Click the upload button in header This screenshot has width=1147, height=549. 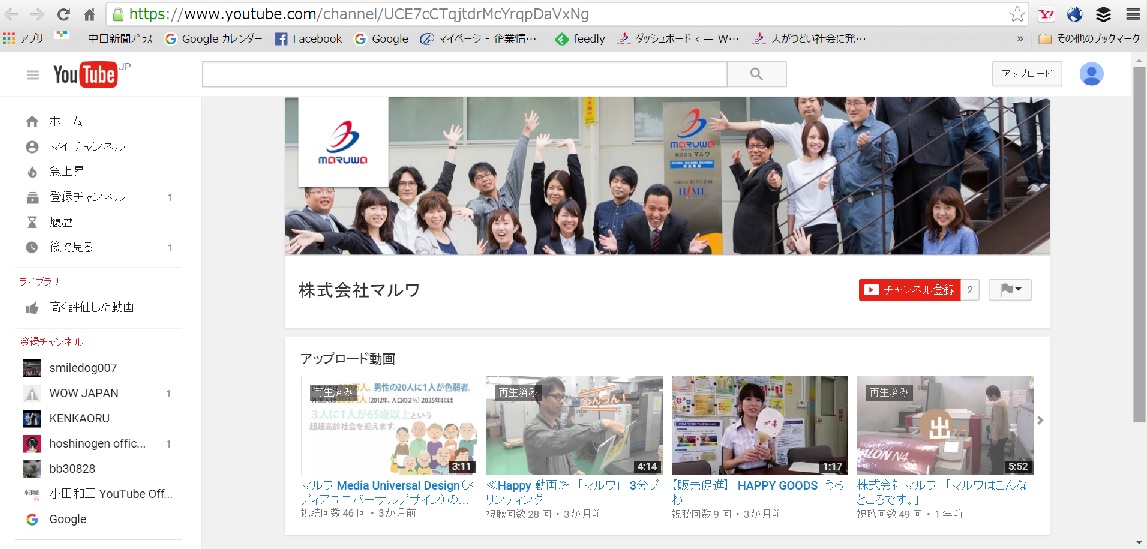tap(1026, 74)
